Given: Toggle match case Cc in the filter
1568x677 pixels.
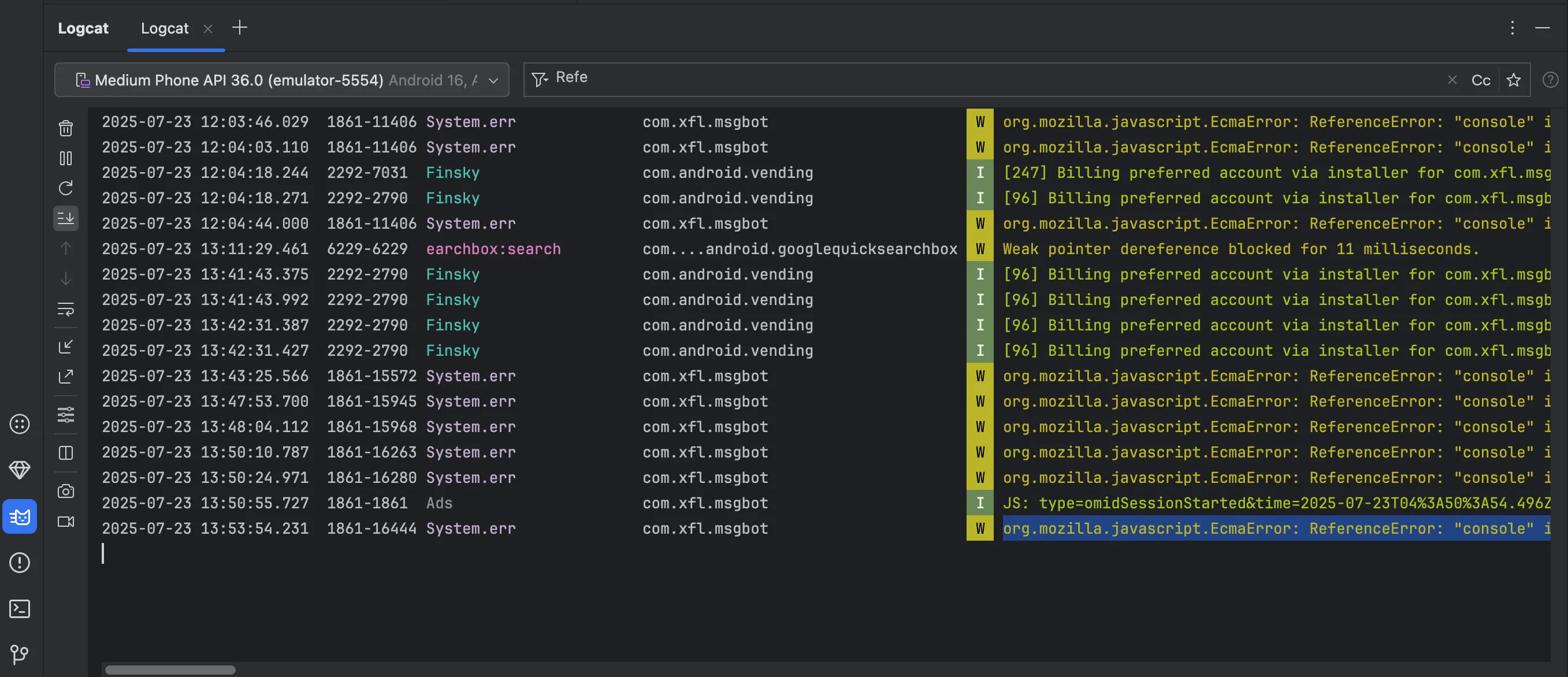Looking at the screenshot, I should coord(1480,80).
